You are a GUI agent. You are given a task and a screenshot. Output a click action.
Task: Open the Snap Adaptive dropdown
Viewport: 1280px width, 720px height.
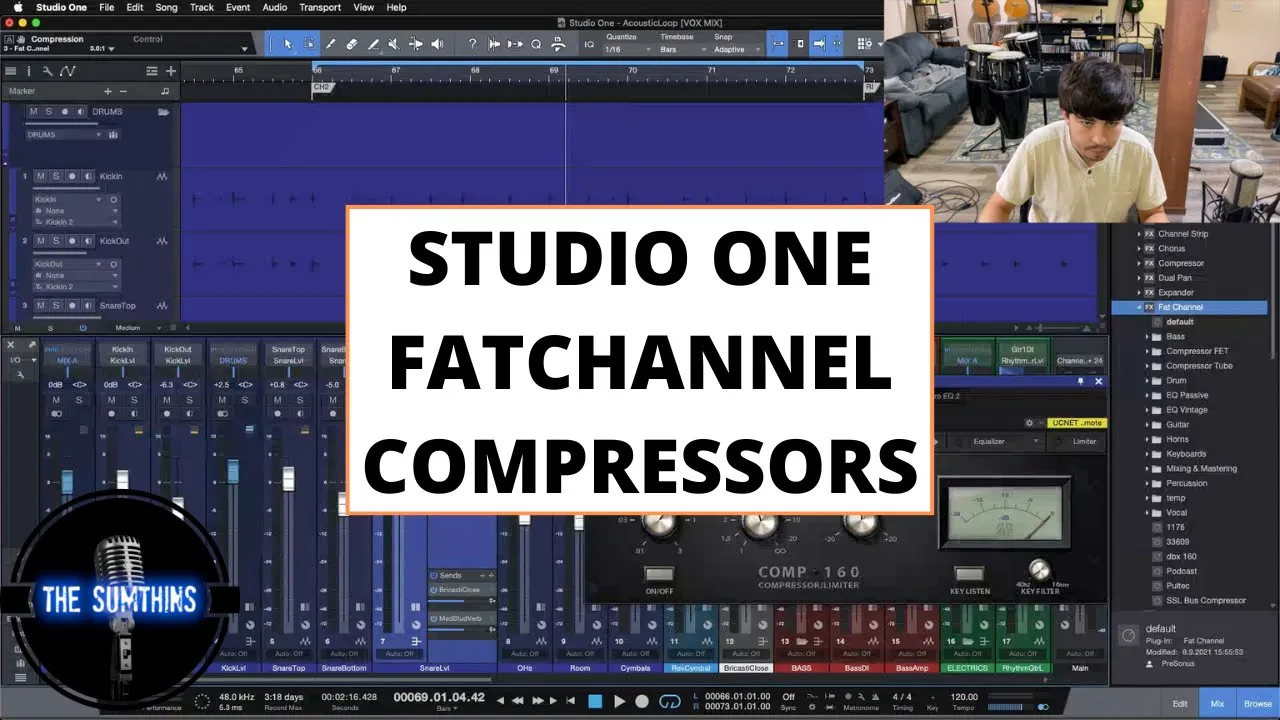click(736, 49)
